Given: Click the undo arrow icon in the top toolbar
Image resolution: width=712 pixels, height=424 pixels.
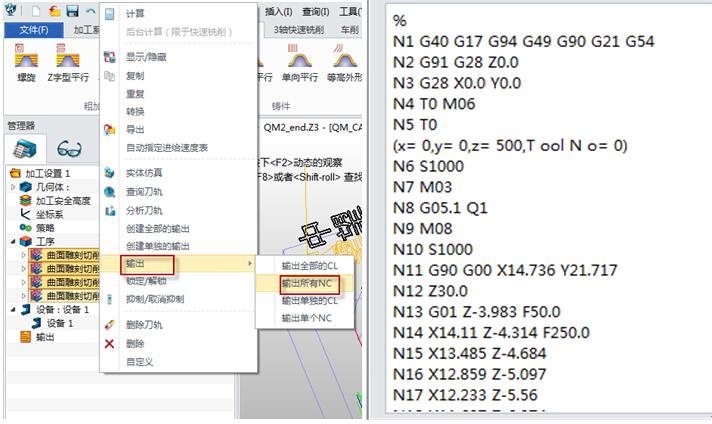Looking at the screenshot, I should click(90, 11).
